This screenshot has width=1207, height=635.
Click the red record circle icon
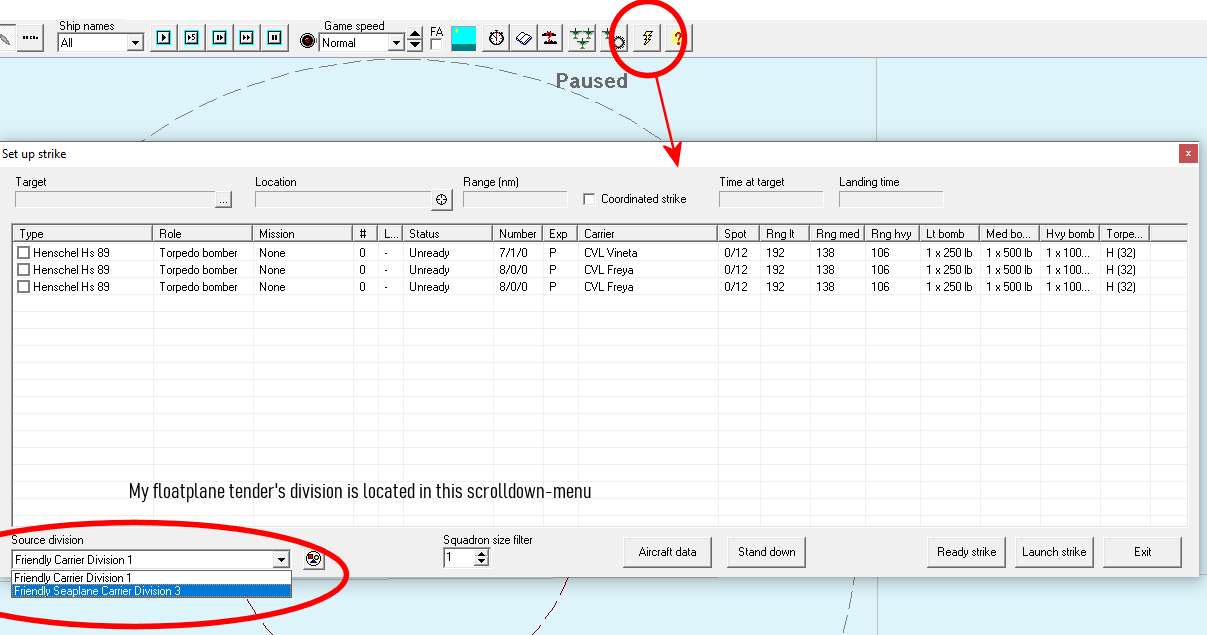pyautogui.click(x=308, y=42)
